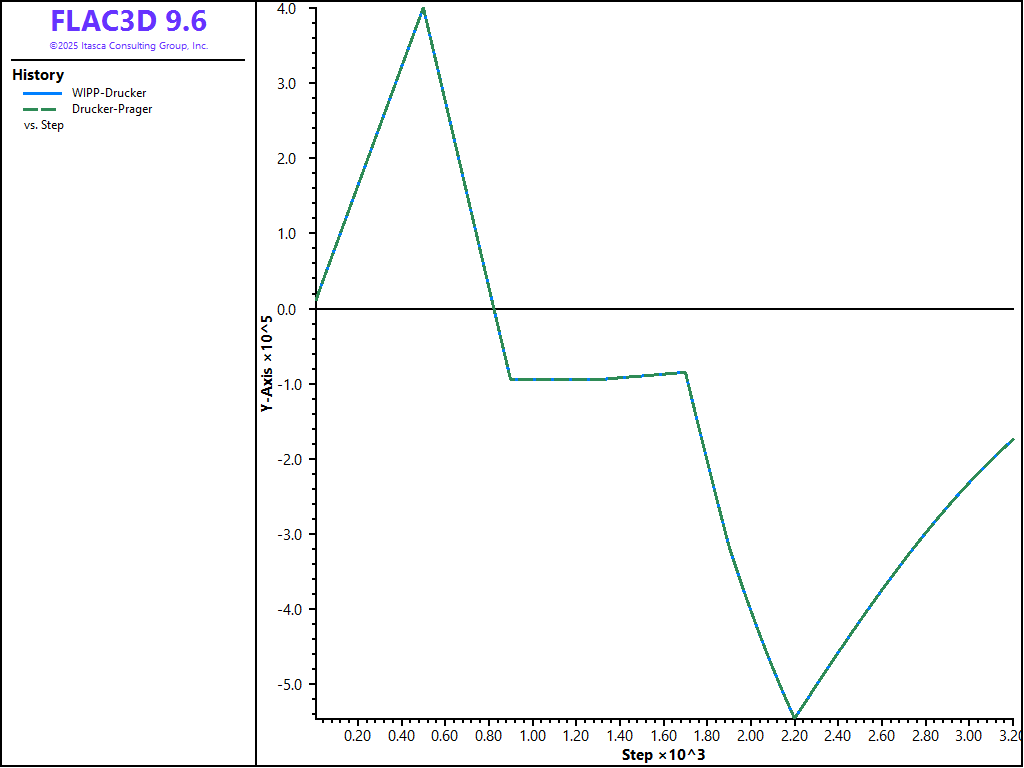The height and width of the screenshot is (768, 1024).
Task: Click the Y-Axis ×10^5 axis title
Action: tap(267, 364)
